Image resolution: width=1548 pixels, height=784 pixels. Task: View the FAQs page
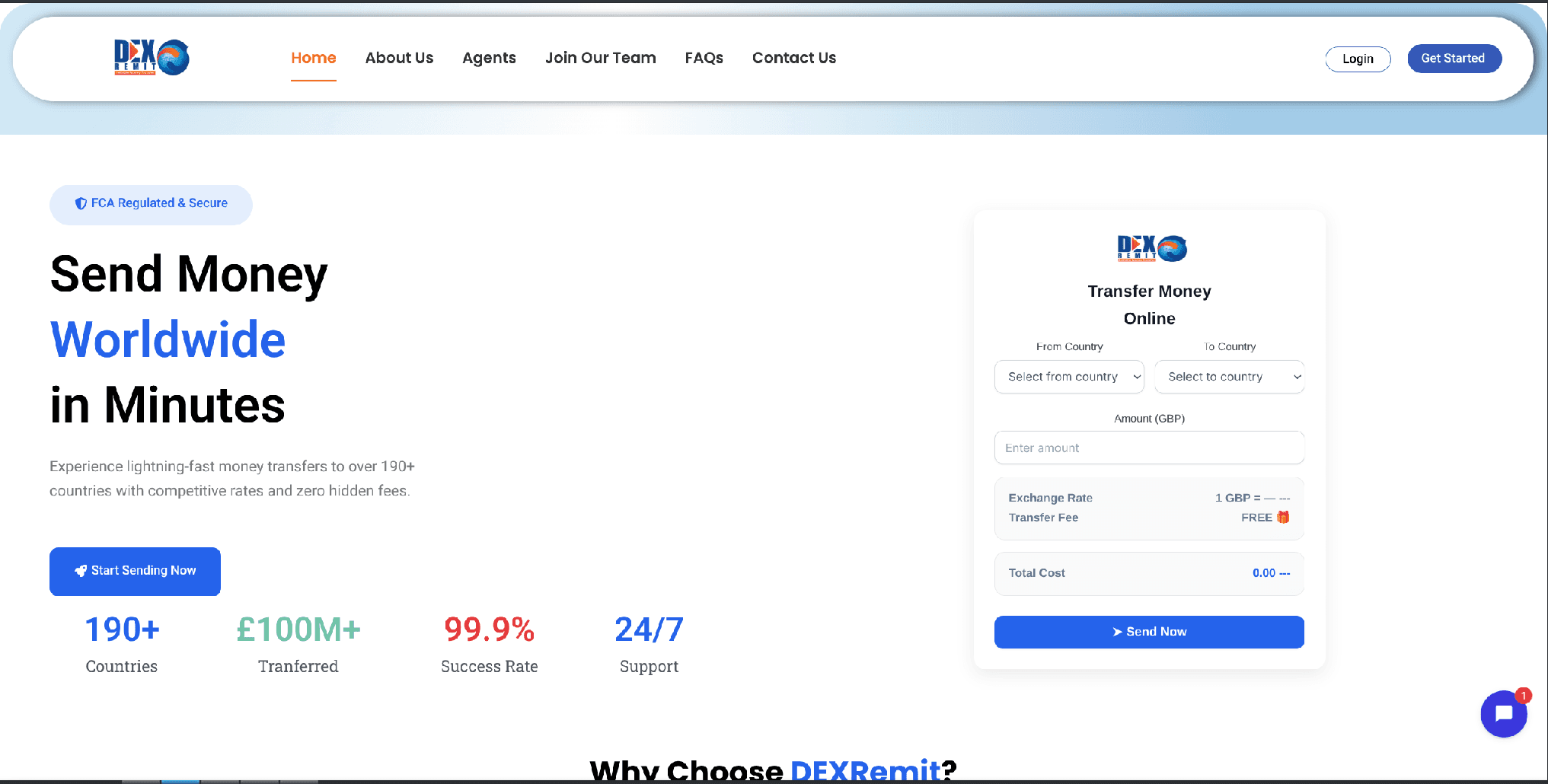(704, 58)
